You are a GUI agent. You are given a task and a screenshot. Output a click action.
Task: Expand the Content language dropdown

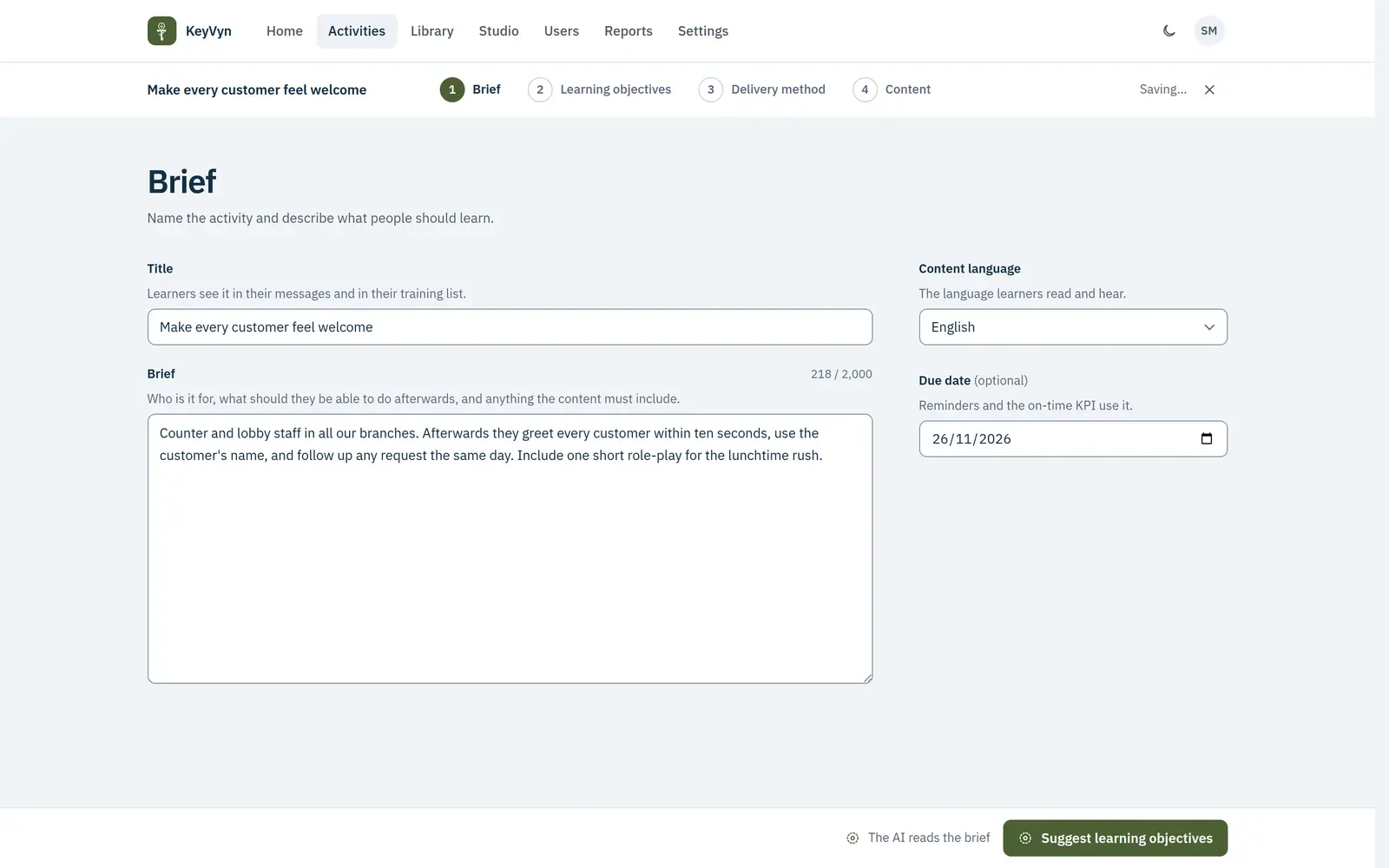(1073, 327)
